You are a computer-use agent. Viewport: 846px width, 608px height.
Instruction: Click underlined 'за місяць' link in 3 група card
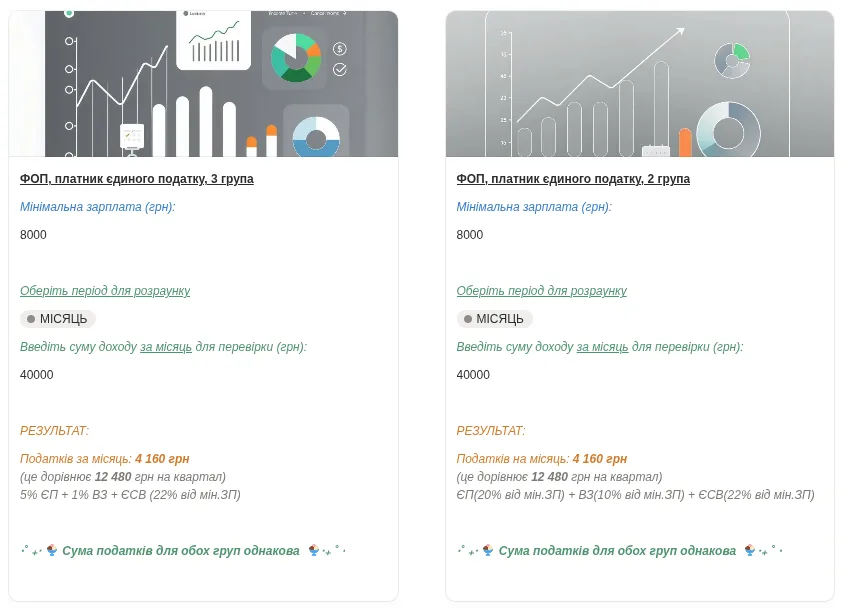tap(165, 347)
